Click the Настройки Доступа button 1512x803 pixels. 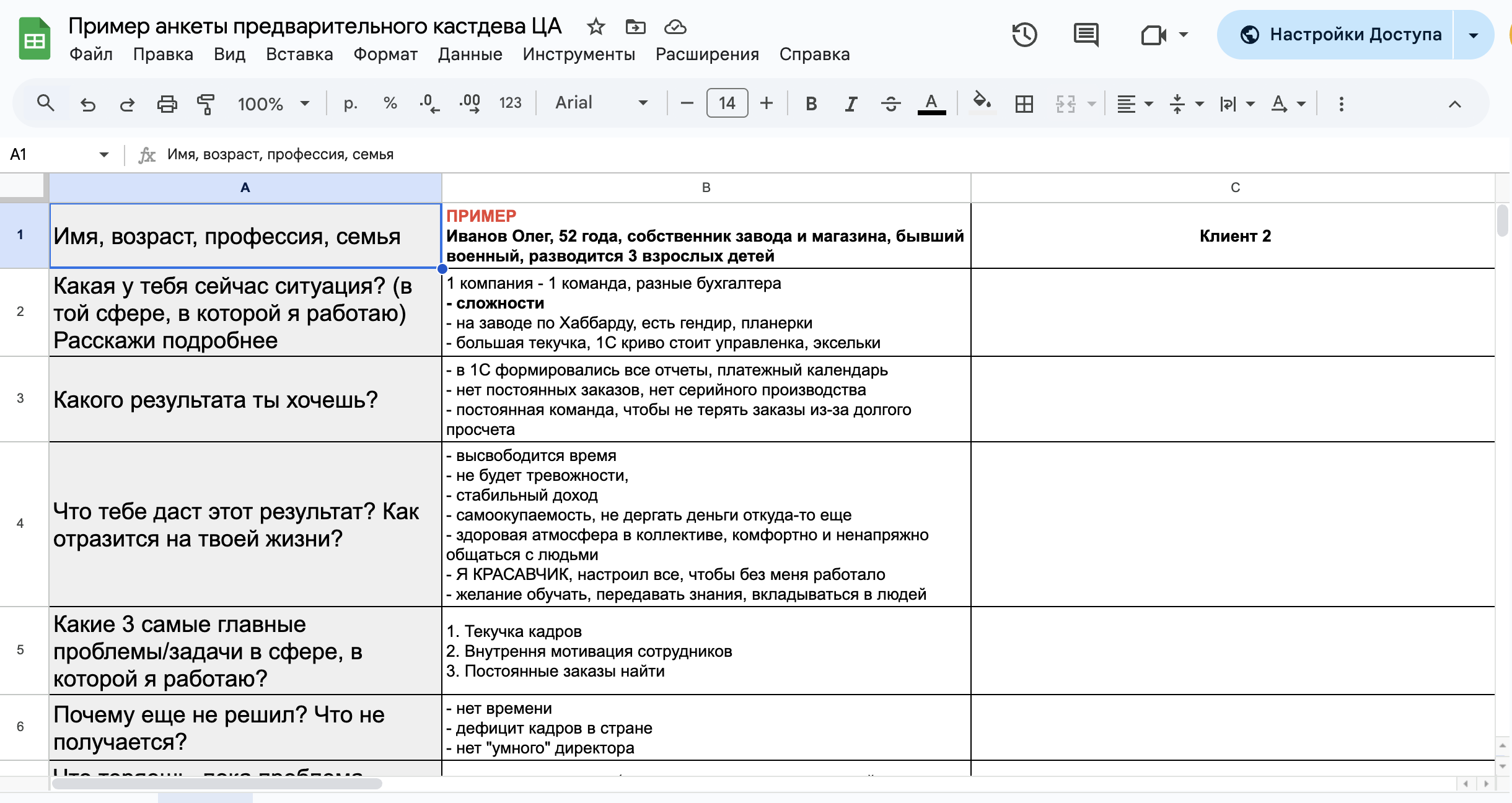1341,35
